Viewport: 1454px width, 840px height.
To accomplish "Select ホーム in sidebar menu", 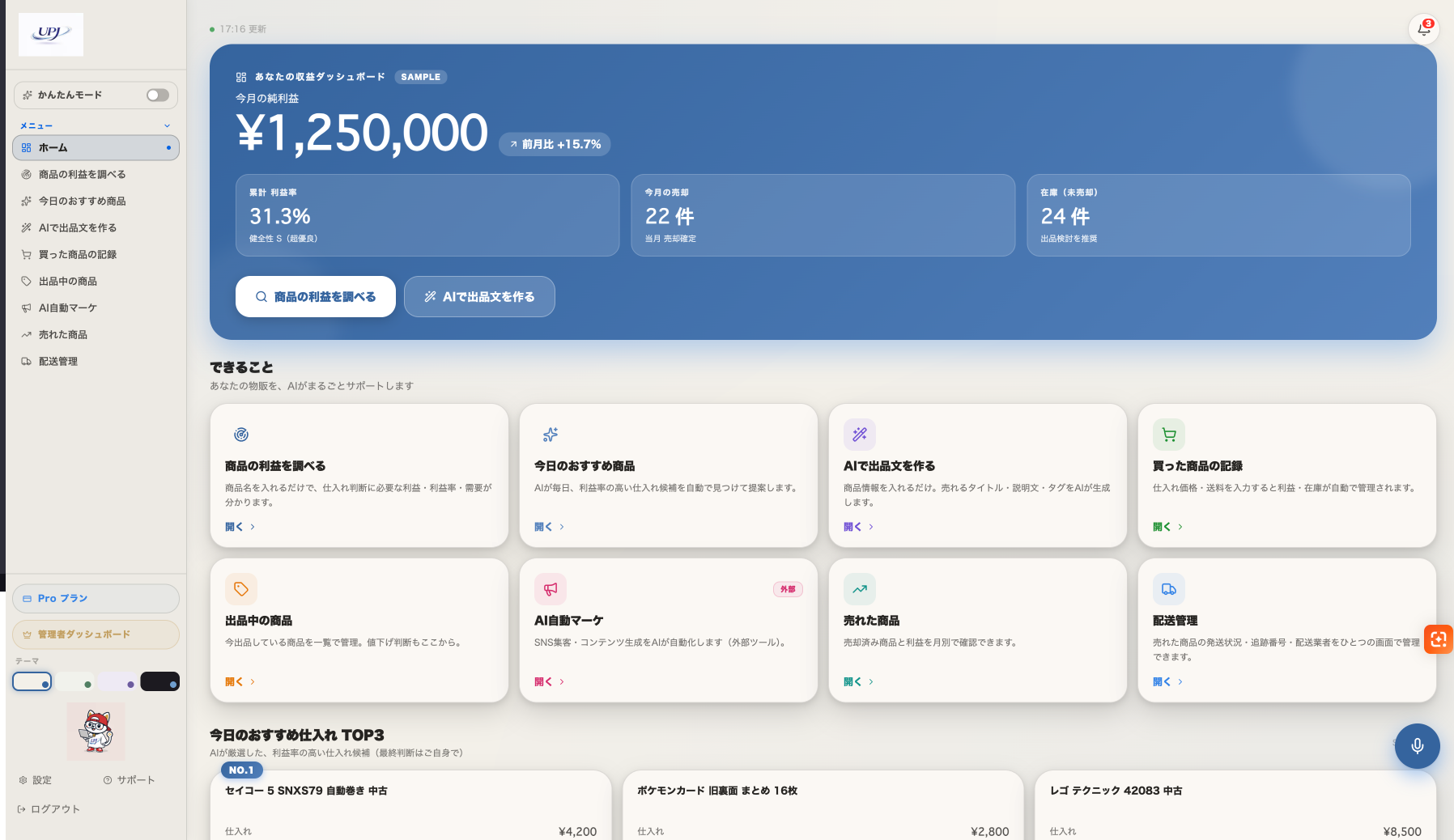I will coord(96,148).
